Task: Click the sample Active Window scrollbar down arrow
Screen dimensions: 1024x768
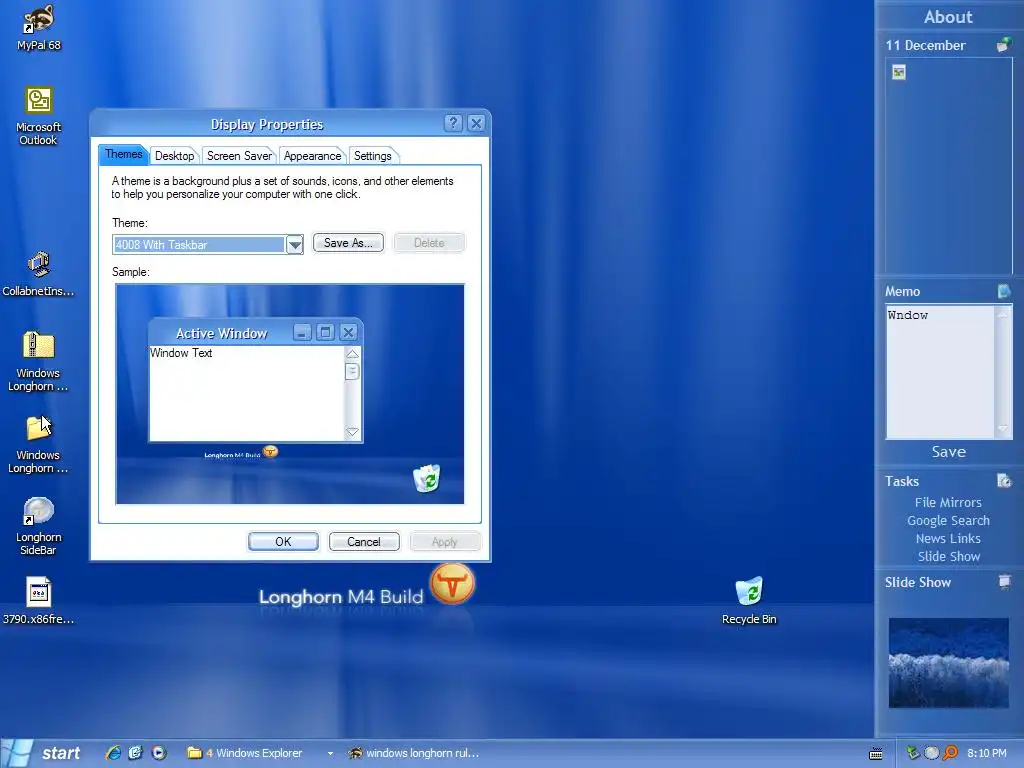Action: coord(352,432)
